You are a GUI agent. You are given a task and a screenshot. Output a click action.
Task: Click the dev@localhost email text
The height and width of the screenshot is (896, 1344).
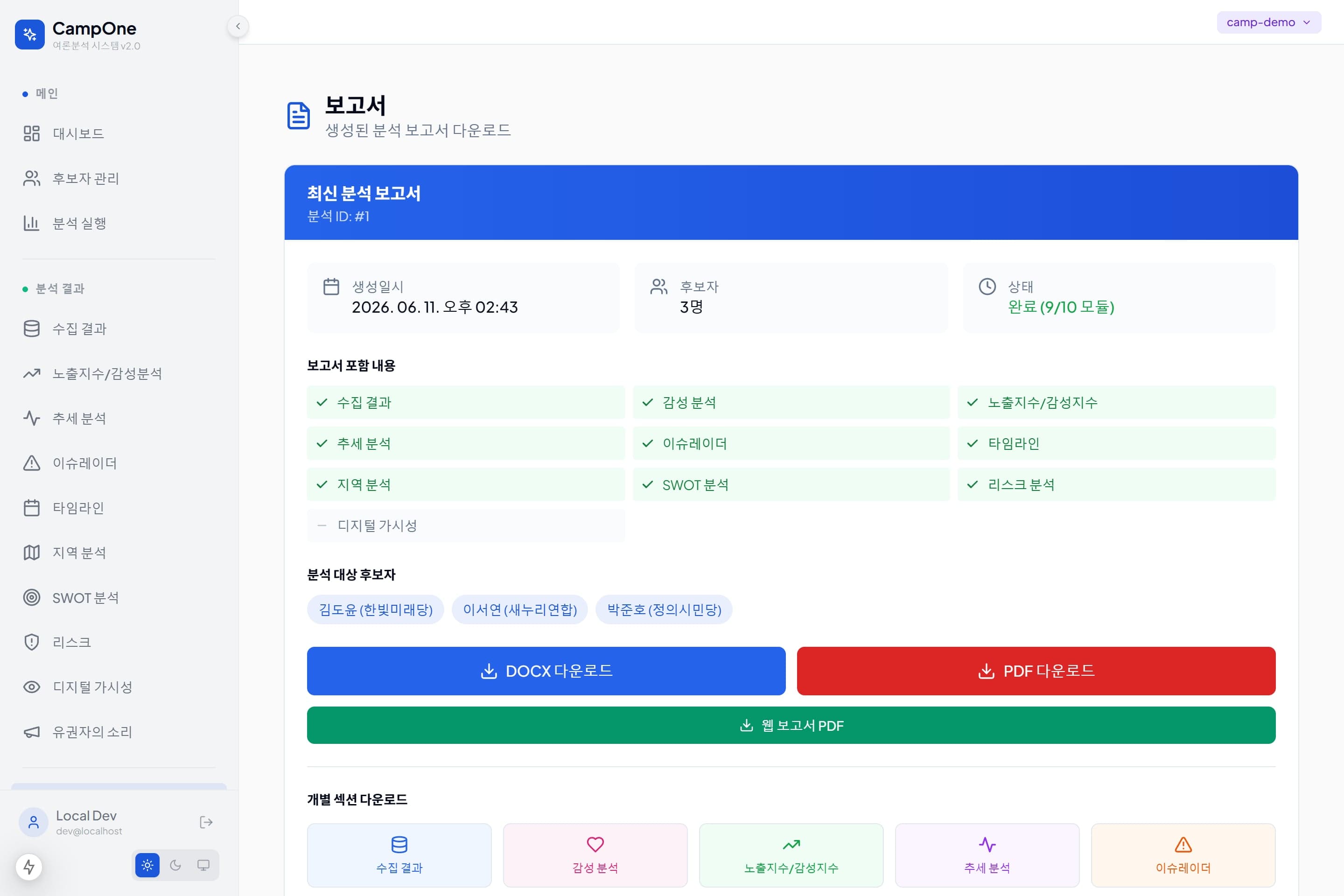click(x=89, y=832)
